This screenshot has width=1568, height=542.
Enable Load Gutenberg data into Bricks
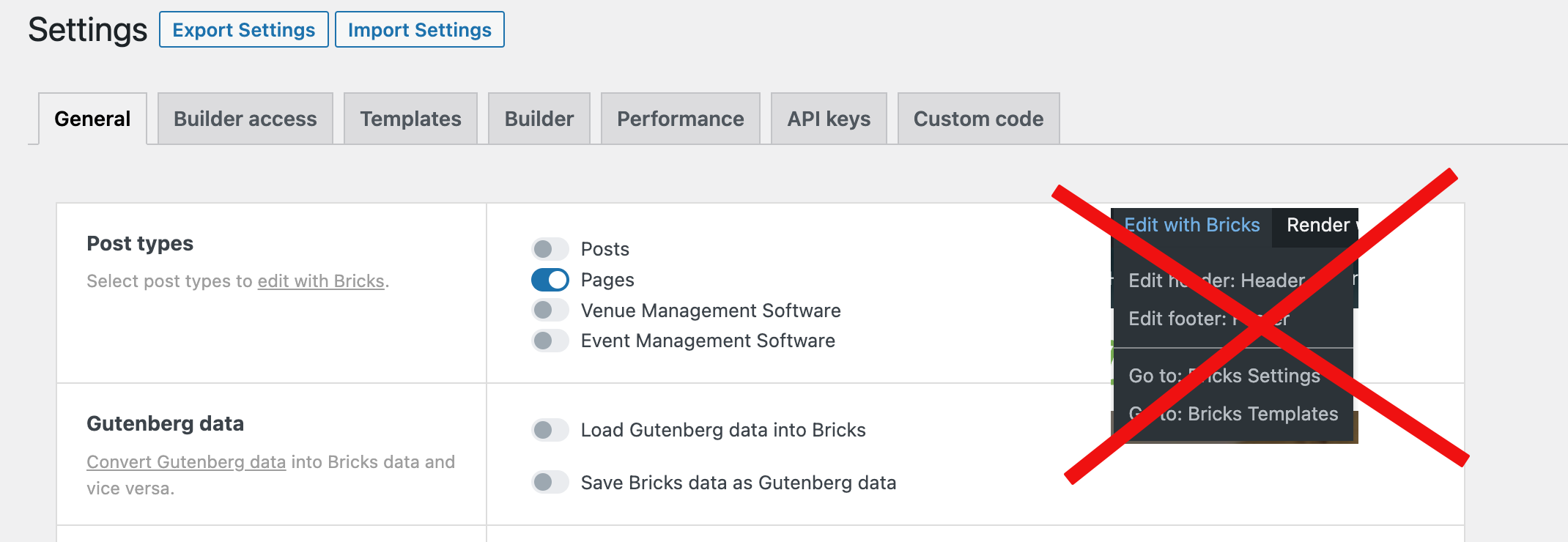point(550,430)
